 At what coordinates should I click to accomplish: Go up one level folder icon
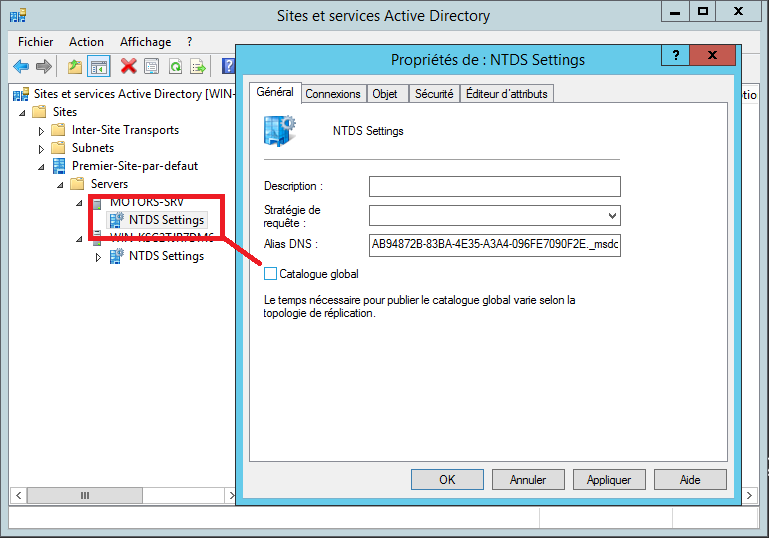75,66
